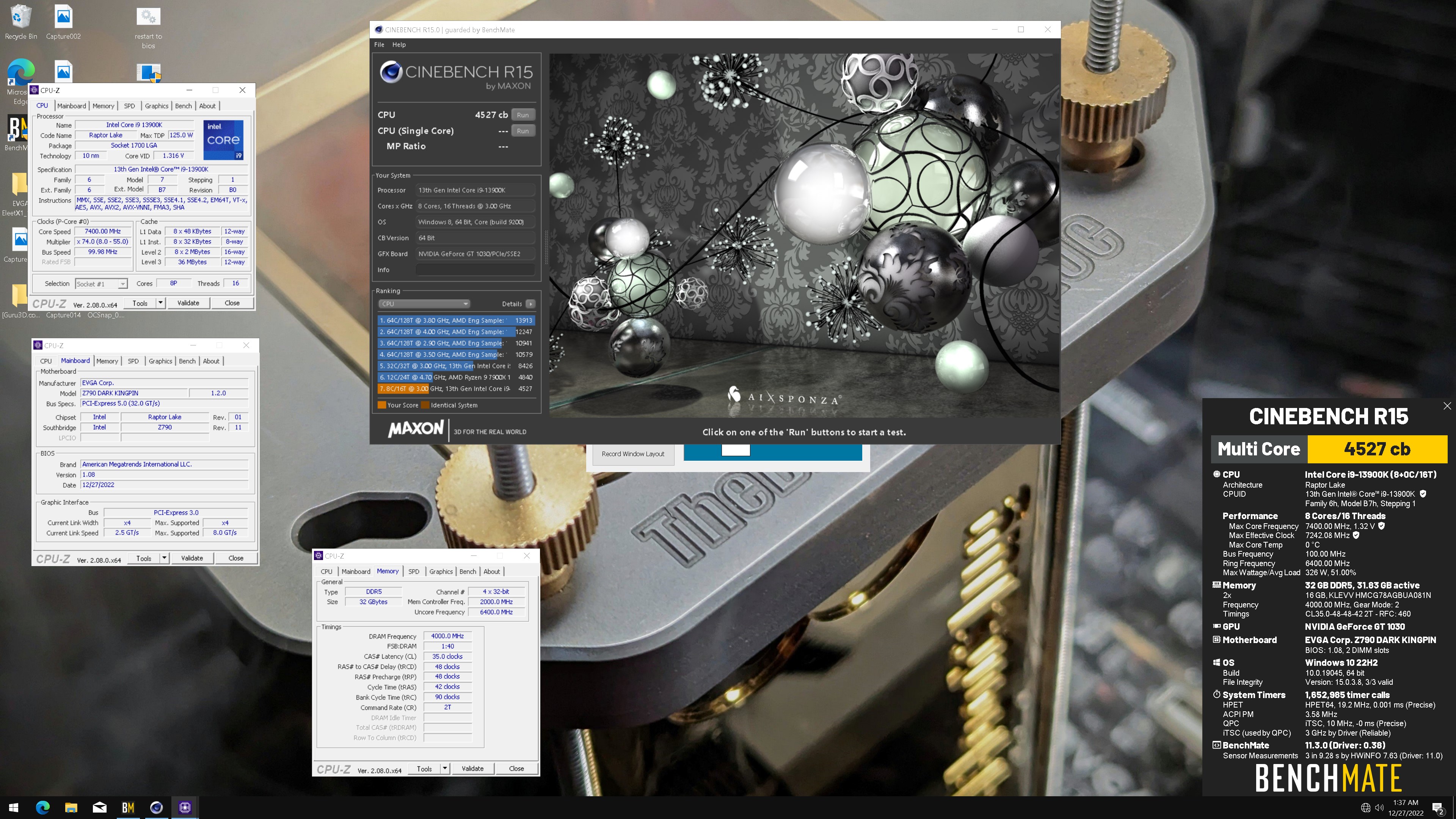Click the MAXON logo in Cinebench
Screen dimensions: 1456x819
(x=416, y=429)
